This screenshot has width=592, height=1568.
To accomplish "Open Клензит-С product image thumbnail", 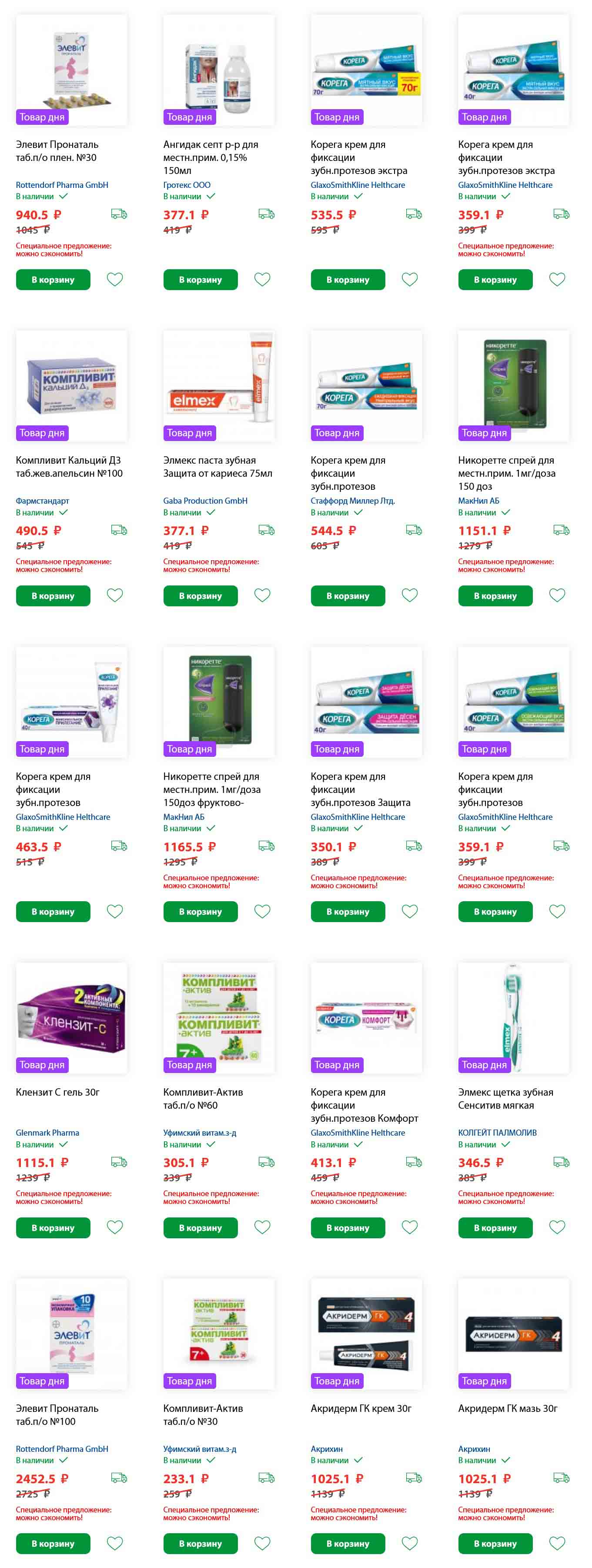I will pos(72,1018).
